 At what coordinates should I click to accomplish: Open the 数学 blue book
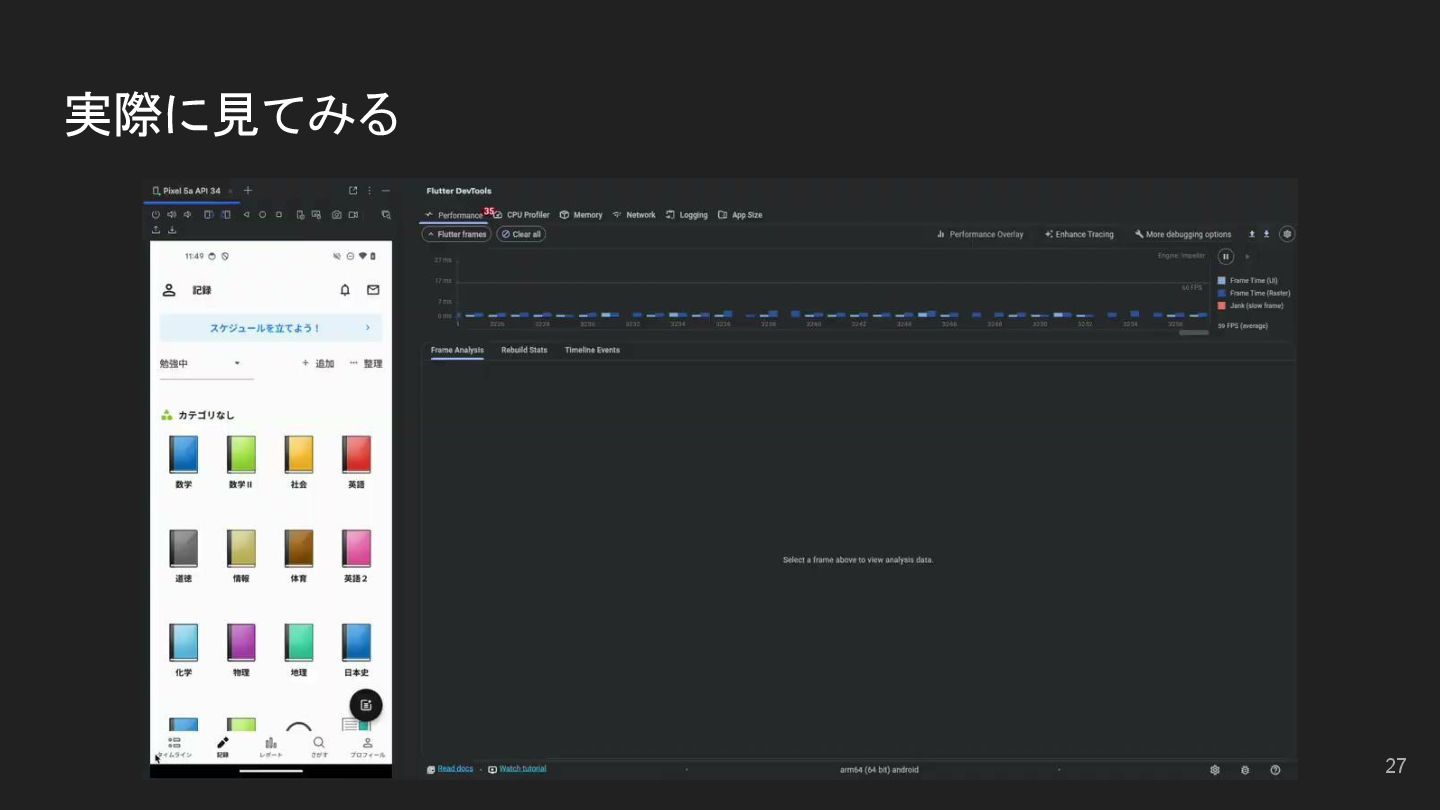pos(183,454)
